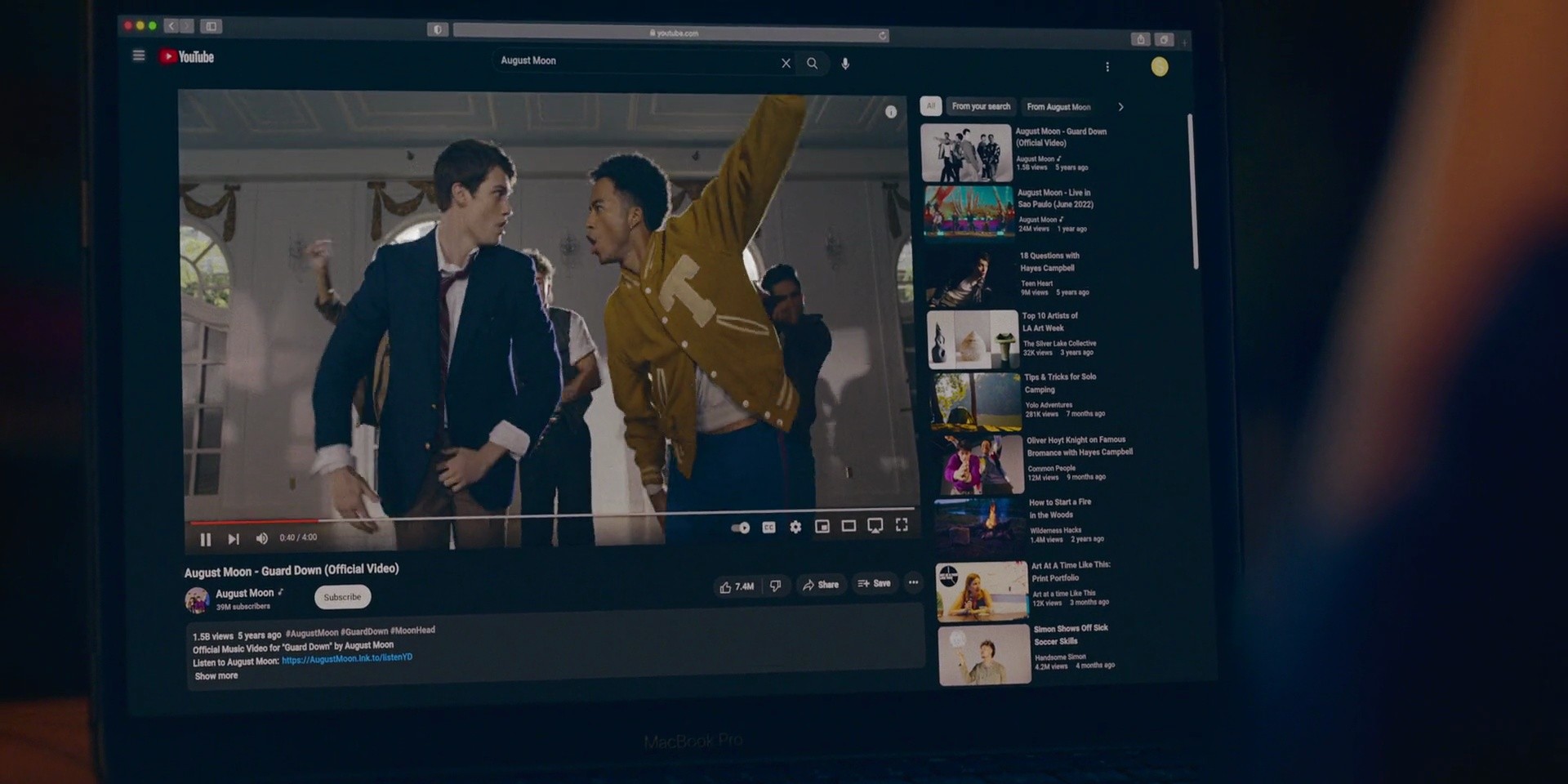Screen dimensions: 1568x784
Task: Click the page scrollbar on the right
Action: [1193, 192]
